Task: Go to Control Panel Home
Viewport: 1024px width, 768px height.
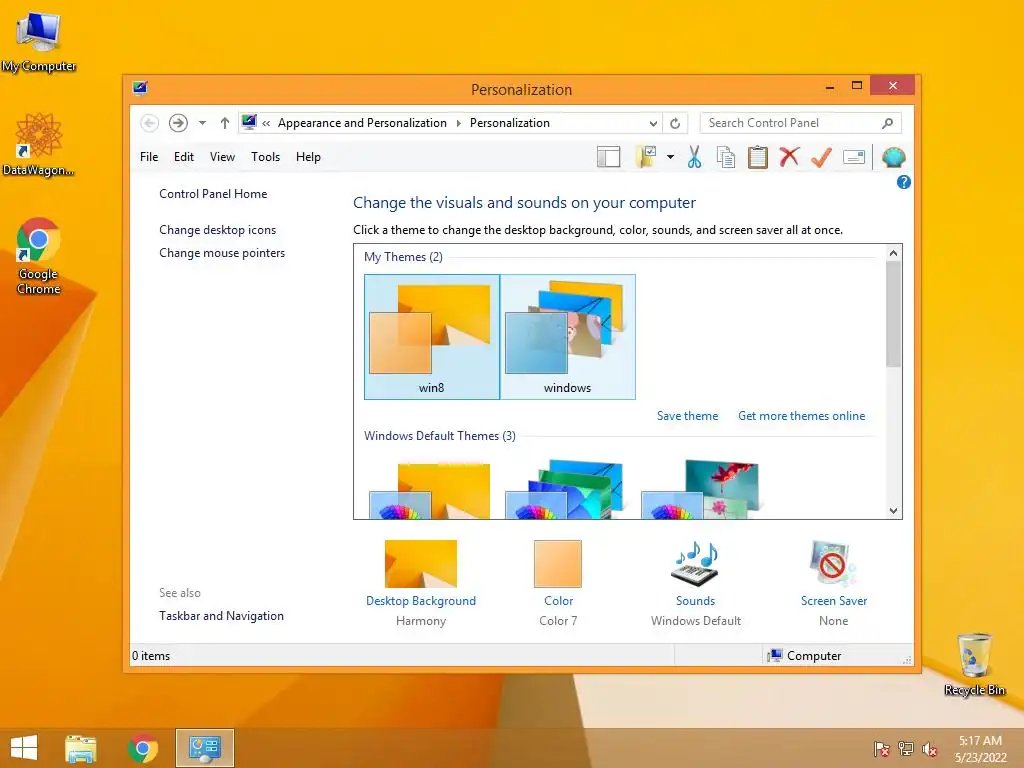Action: tap(213, 194)
